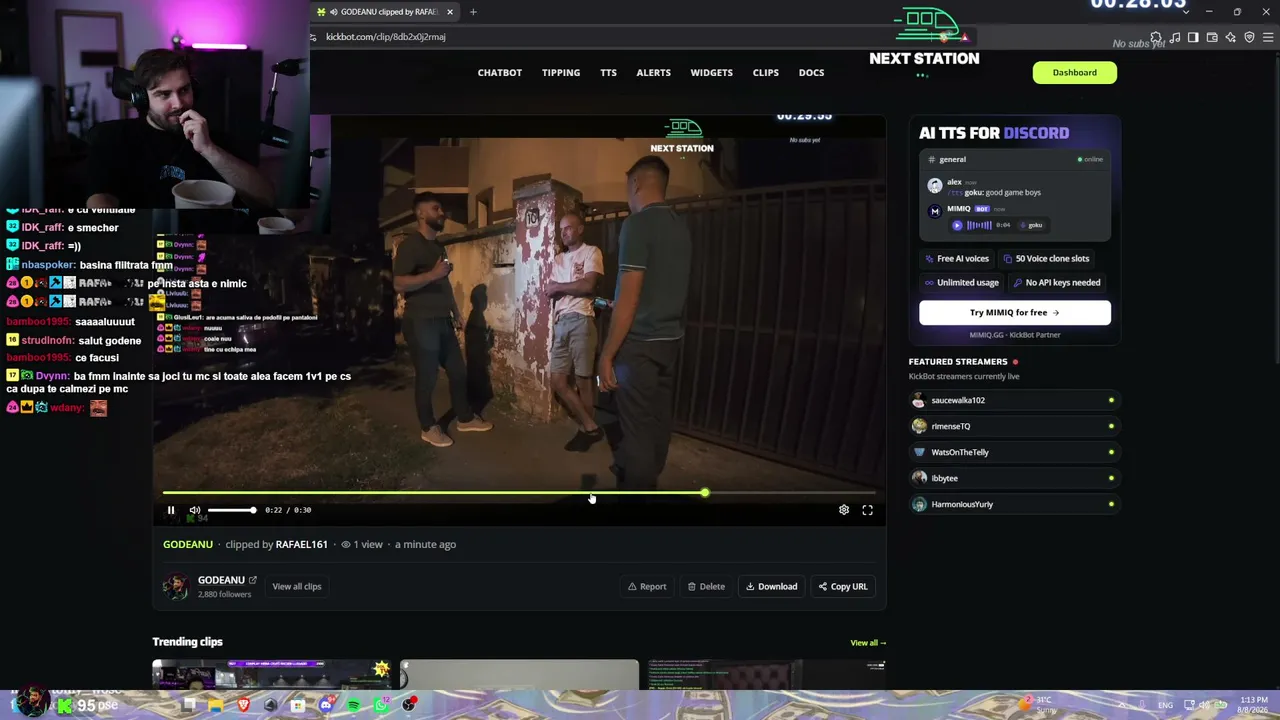Image resolution: width=1280 pixels, height=720 pixels.
Task: Open second trending clip thumbnail
Action: [x=519, y=675]
